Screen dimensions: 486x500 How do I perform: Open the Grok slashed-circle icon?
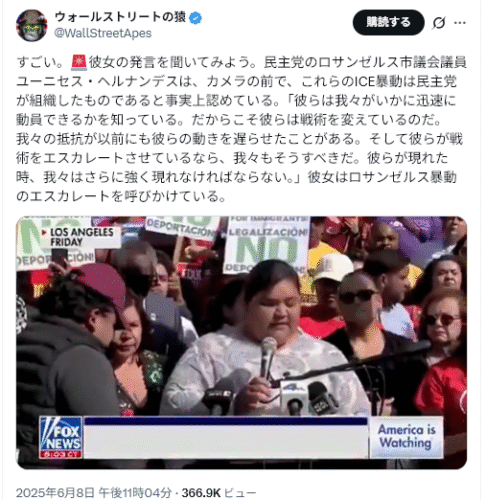click(x=439, y=23)
